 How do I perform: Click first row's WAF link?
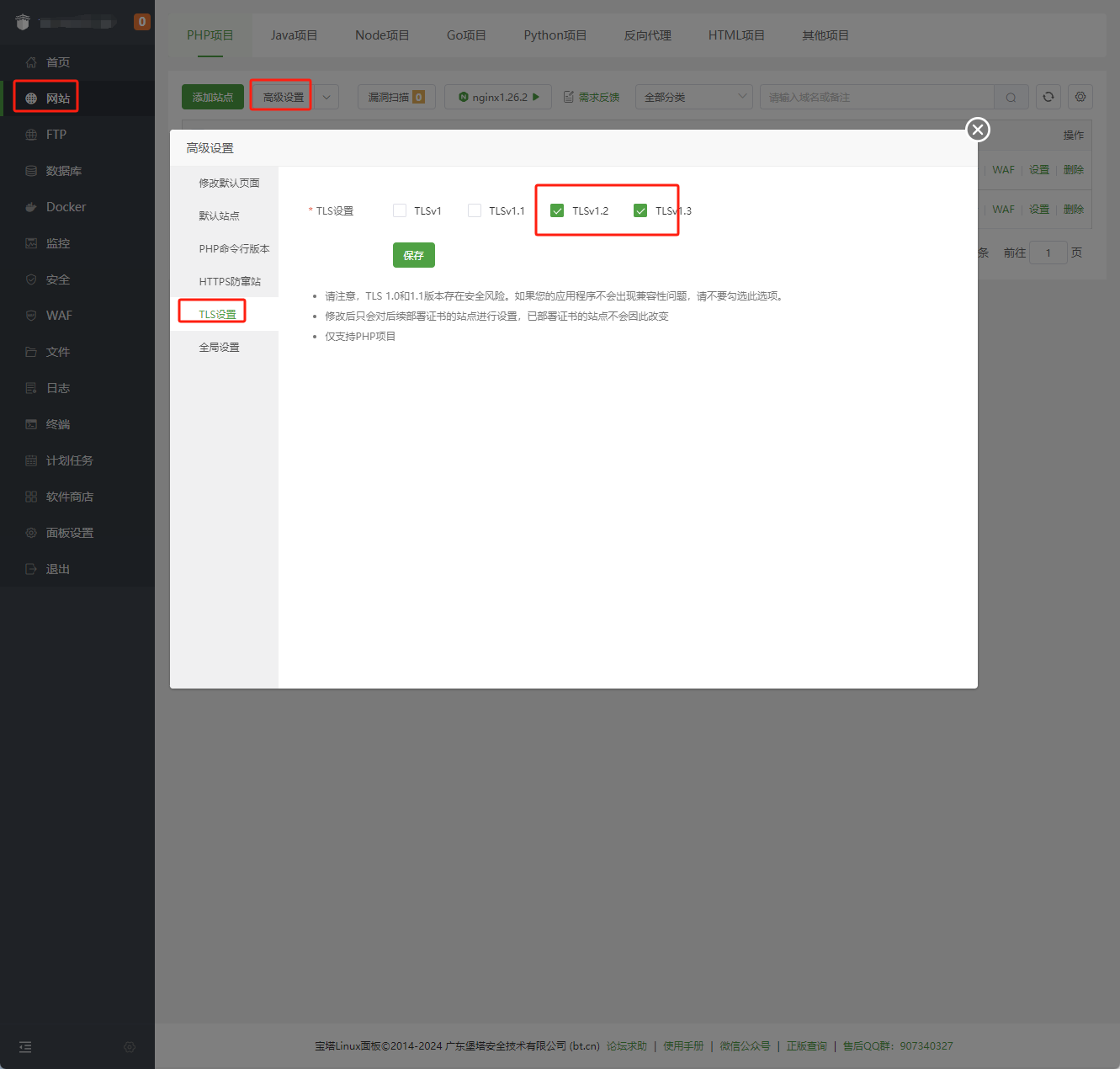coord(1003,170)
